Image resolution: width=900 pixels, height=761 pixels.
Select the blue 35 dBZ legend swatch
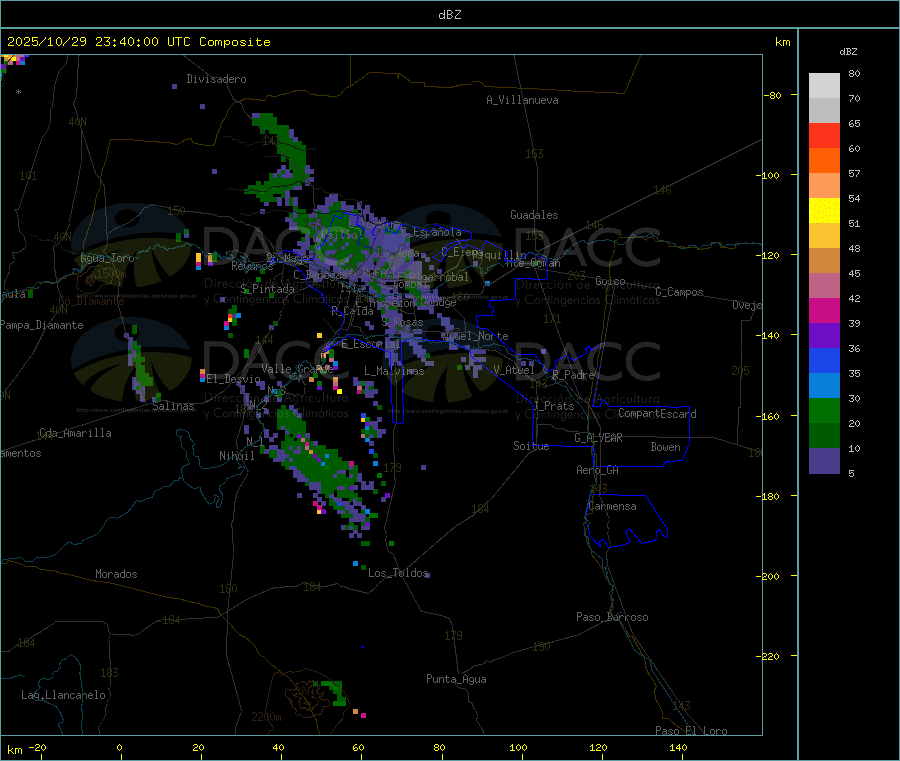(x=824, y=360)
